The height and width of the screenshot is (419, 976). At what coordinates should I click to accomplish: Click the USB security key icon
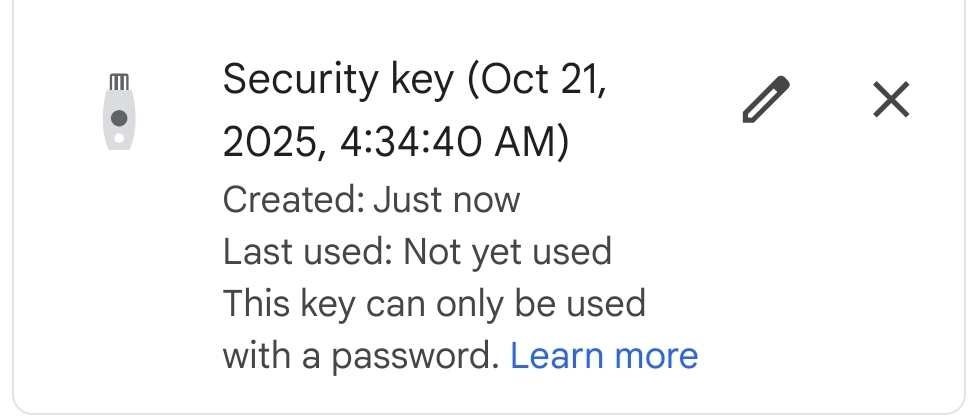tap(119, 112)
